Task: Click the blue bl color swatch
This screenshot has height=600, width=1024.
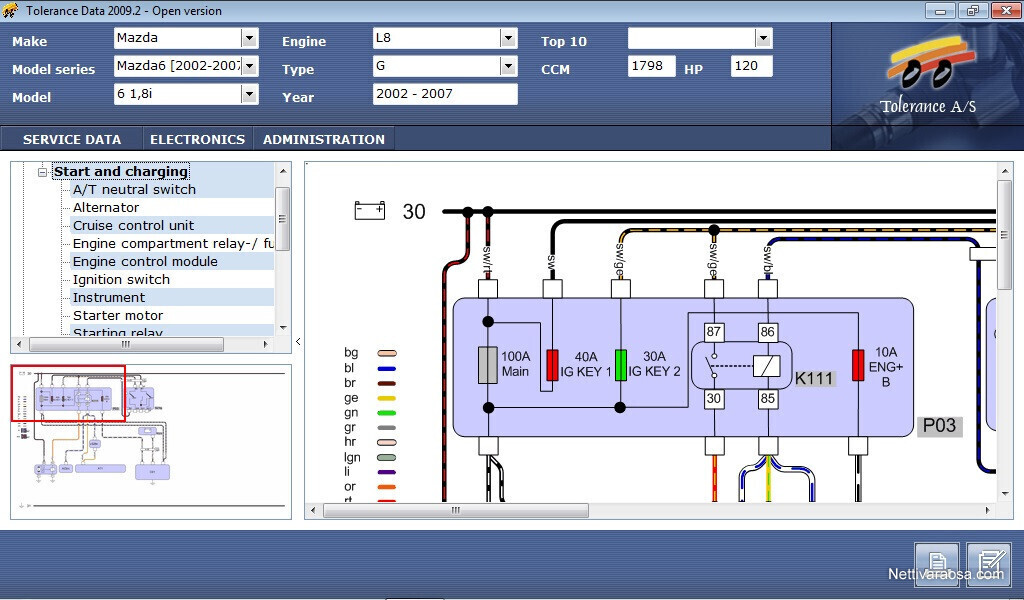Action: [x=387, y=368]
